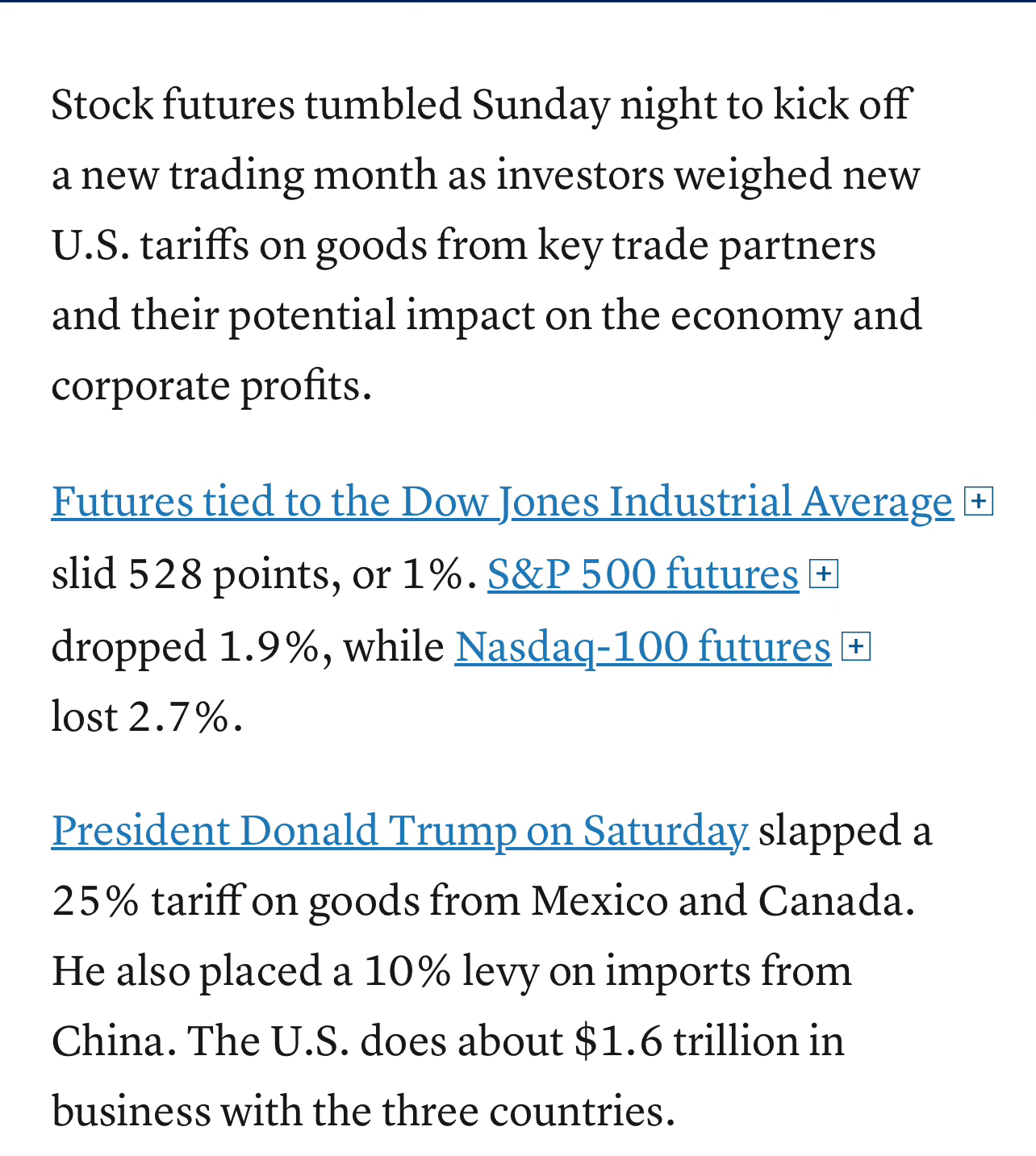Click the 'dropped 1.9%, while' text
The image size is (1036, 1156).
[247, 647]
